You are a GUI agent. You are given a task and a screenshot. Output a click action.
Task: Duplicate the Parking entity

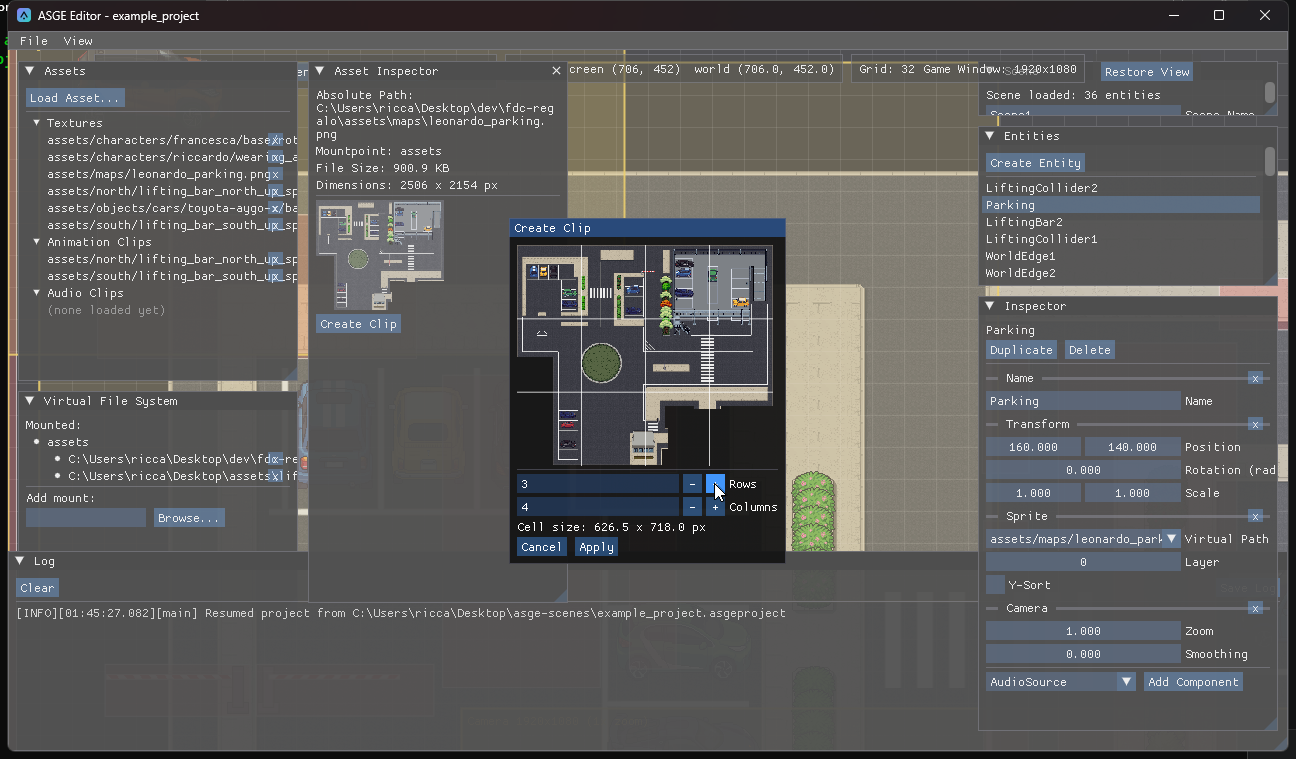(1021, 350)
